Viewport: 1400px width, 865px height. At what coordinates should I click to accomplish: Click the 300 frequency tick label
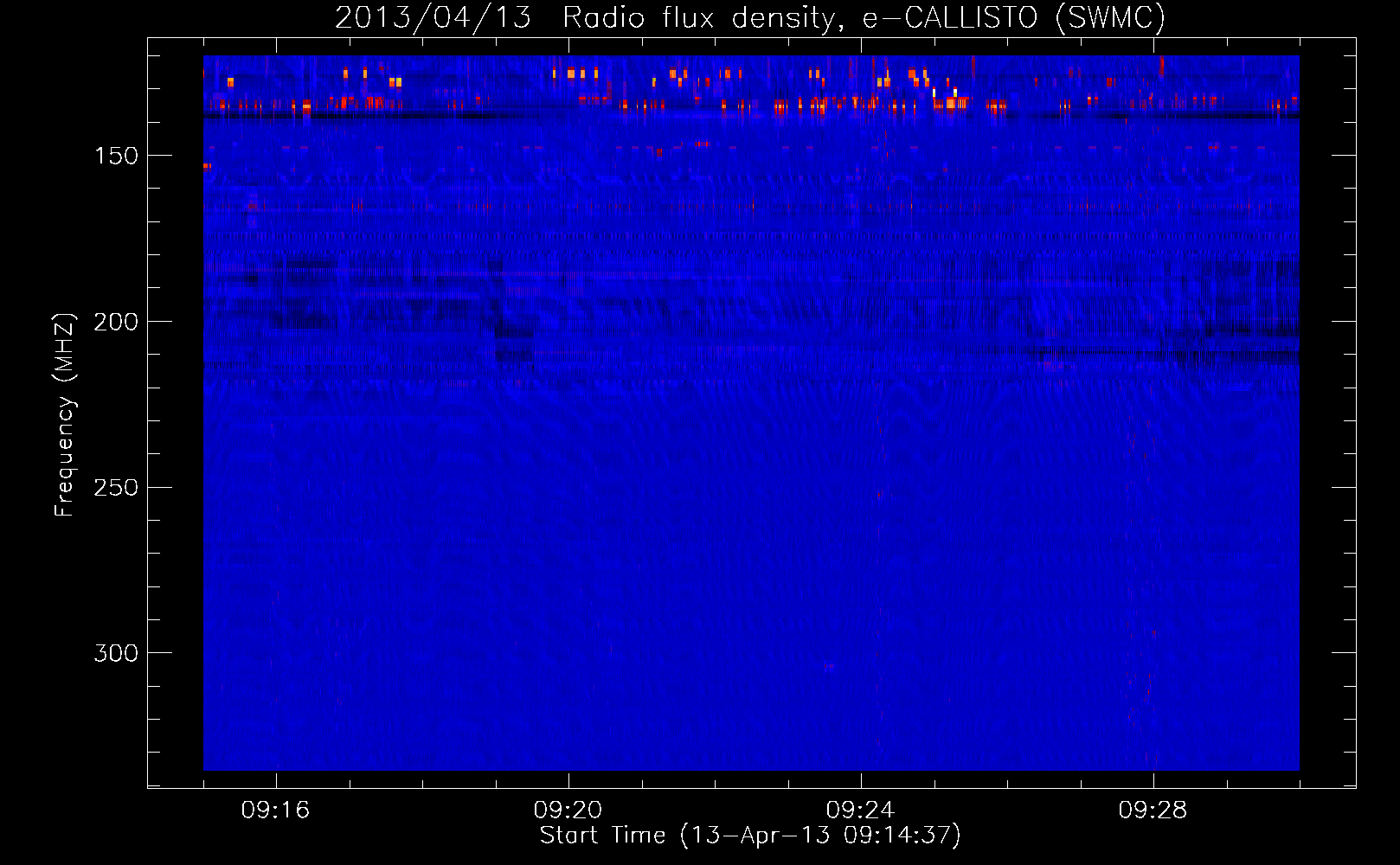[116, 653]
